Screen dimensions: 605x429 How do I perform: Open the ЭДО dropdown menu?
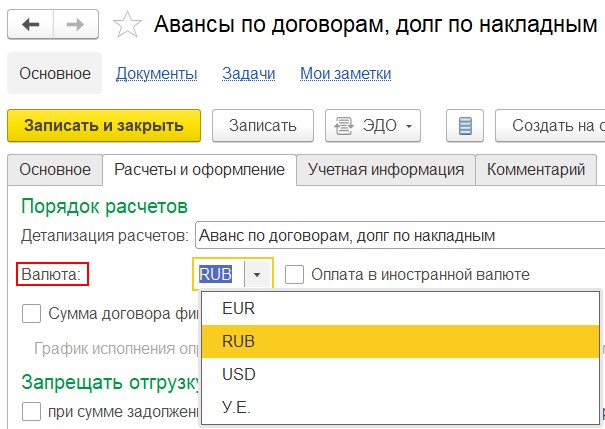(x=373, y=126)
